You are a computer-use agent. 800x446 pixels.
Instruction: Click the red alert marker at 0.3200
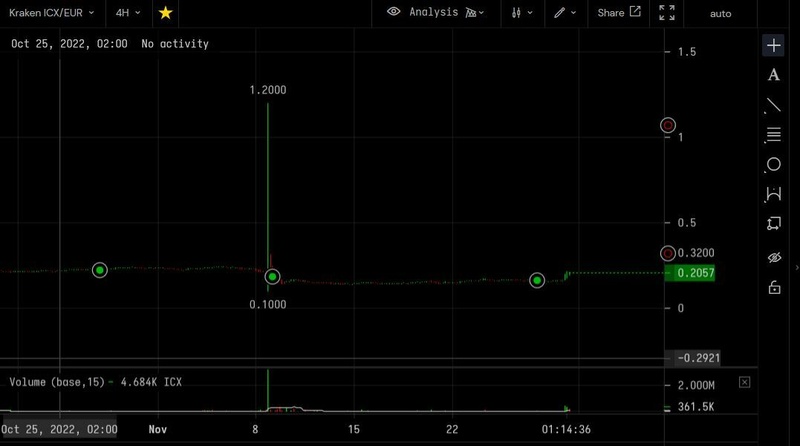(668, 253)
